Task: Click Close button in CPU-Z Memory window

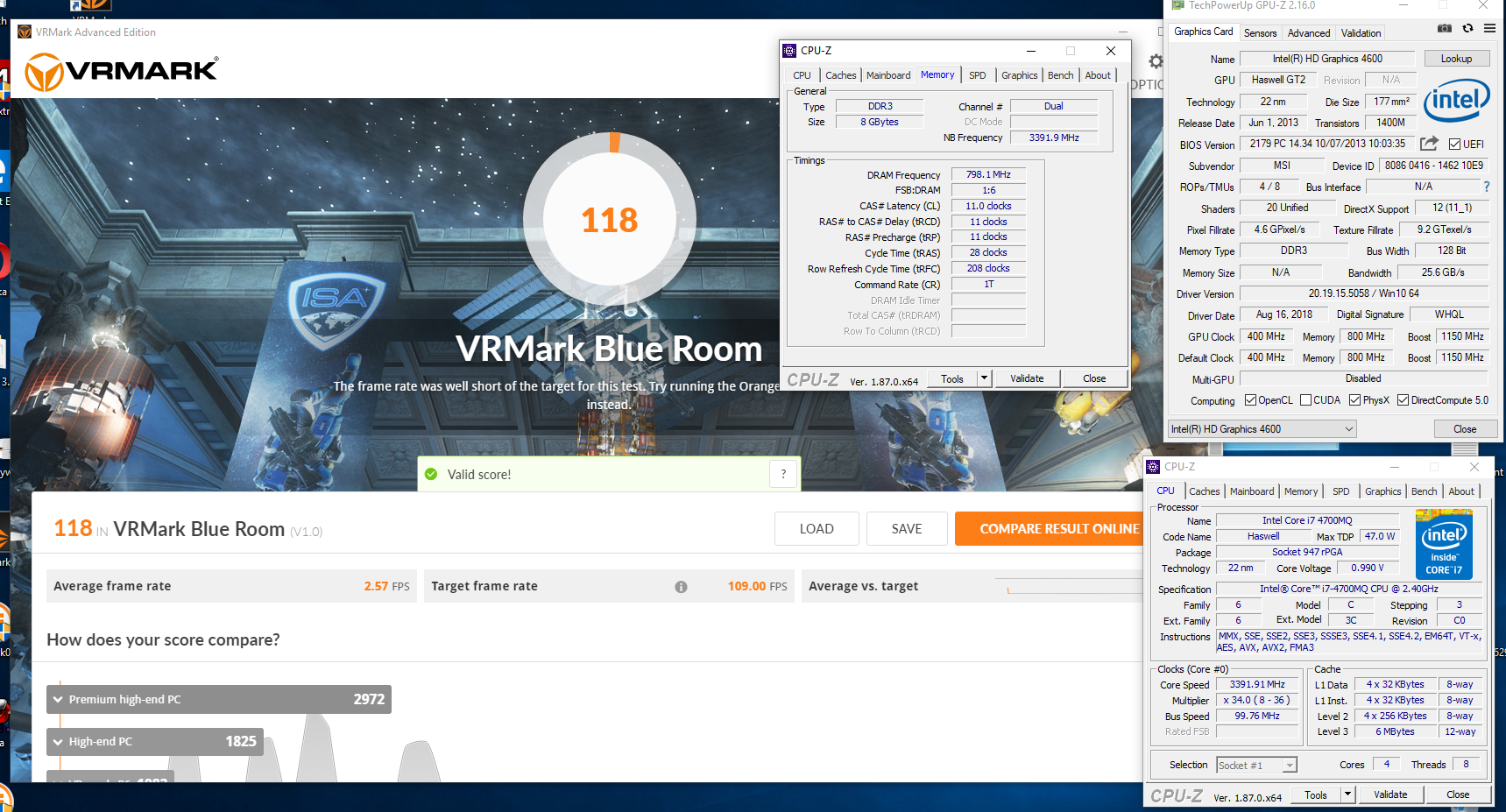Action: tap(1094, 378)
